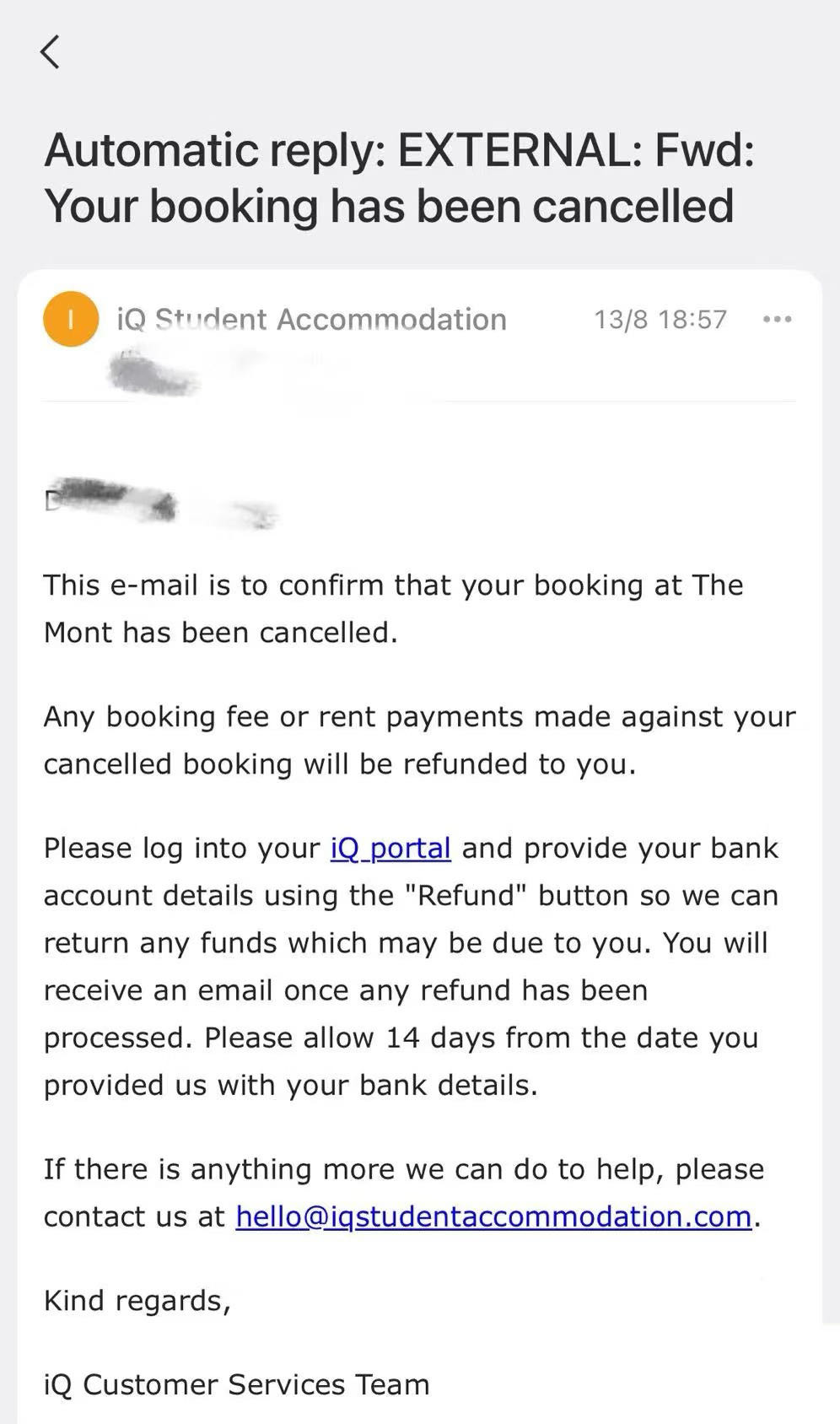Tap the booking cancelled confirmation paragraph
This screenshot has width=840, height=1424.
393,608
